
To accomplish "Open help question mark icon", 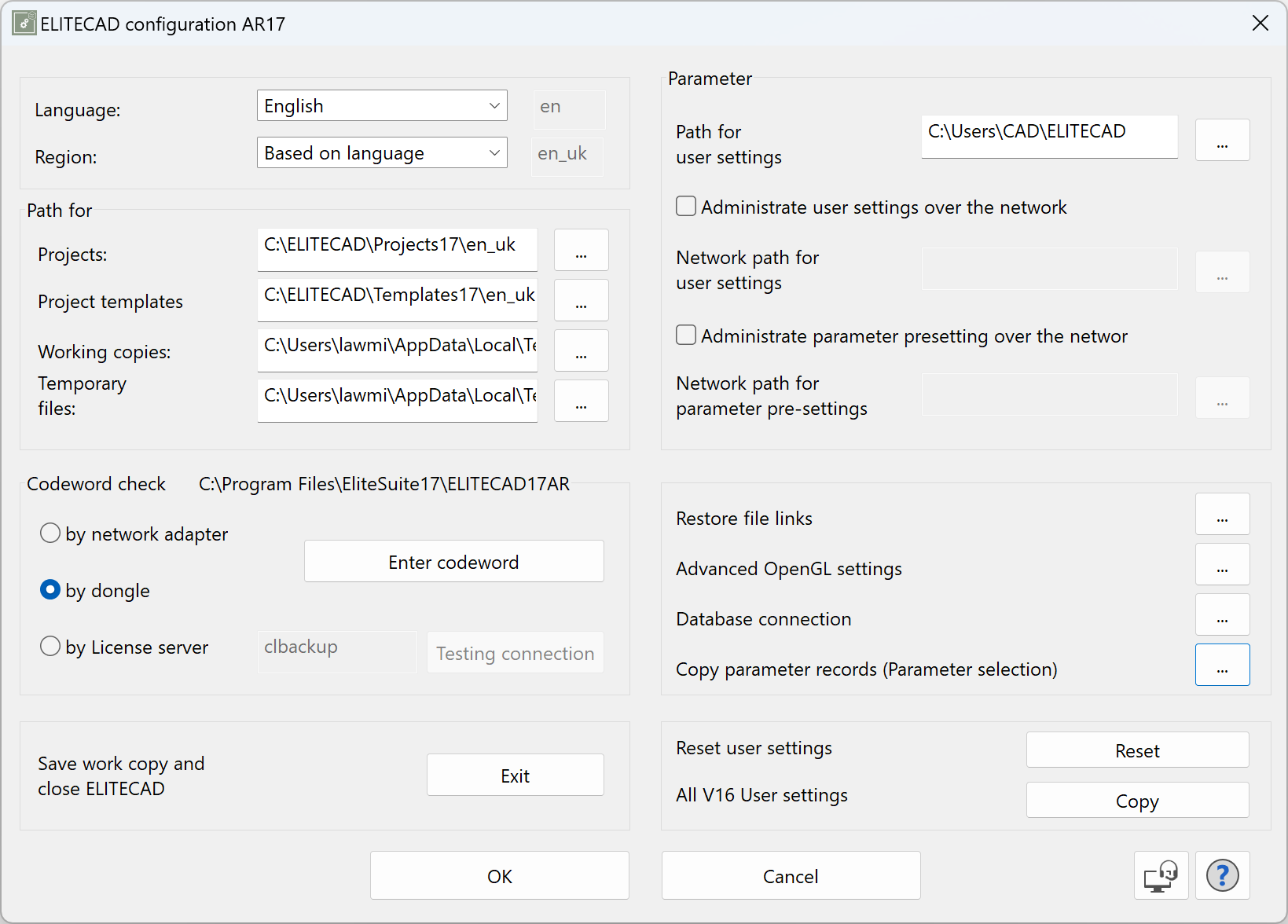I will tap(1222, 875).
